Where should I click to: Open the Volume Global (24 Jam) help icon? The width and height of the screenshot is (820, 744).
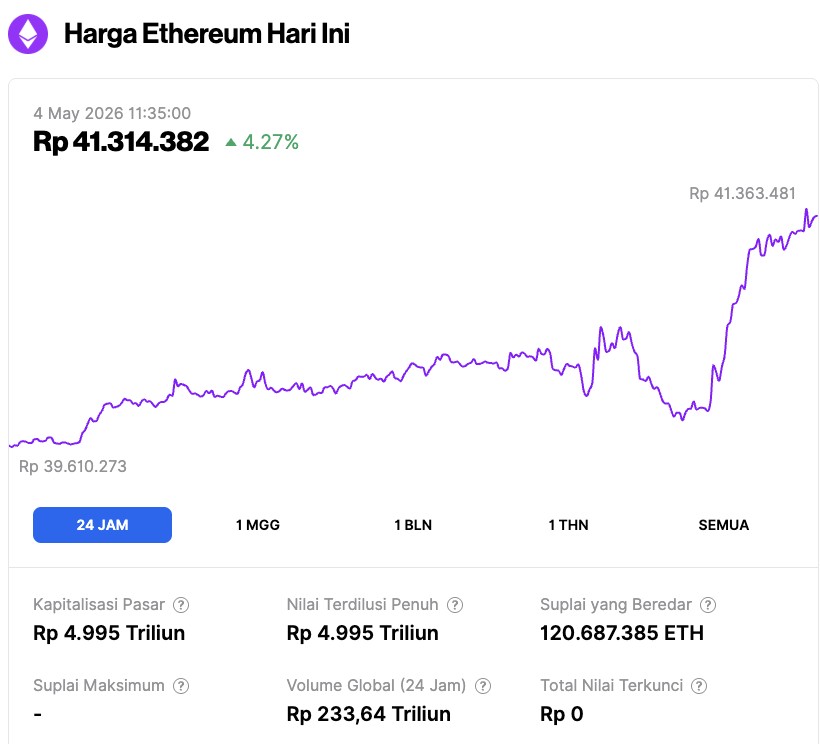(x=483, y=686)
